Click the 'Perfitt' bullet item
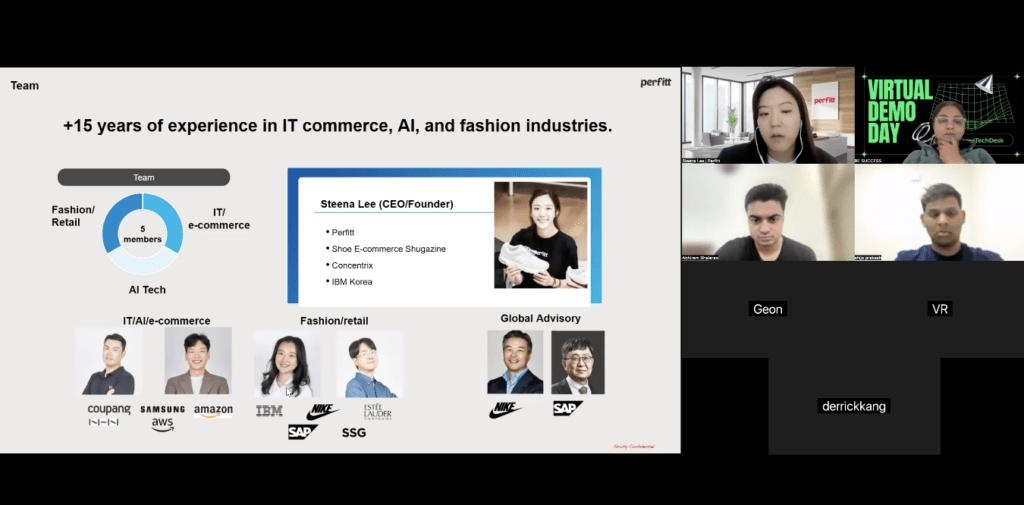The height and width of the screenshot is (505, 1024). pos(342,232)
